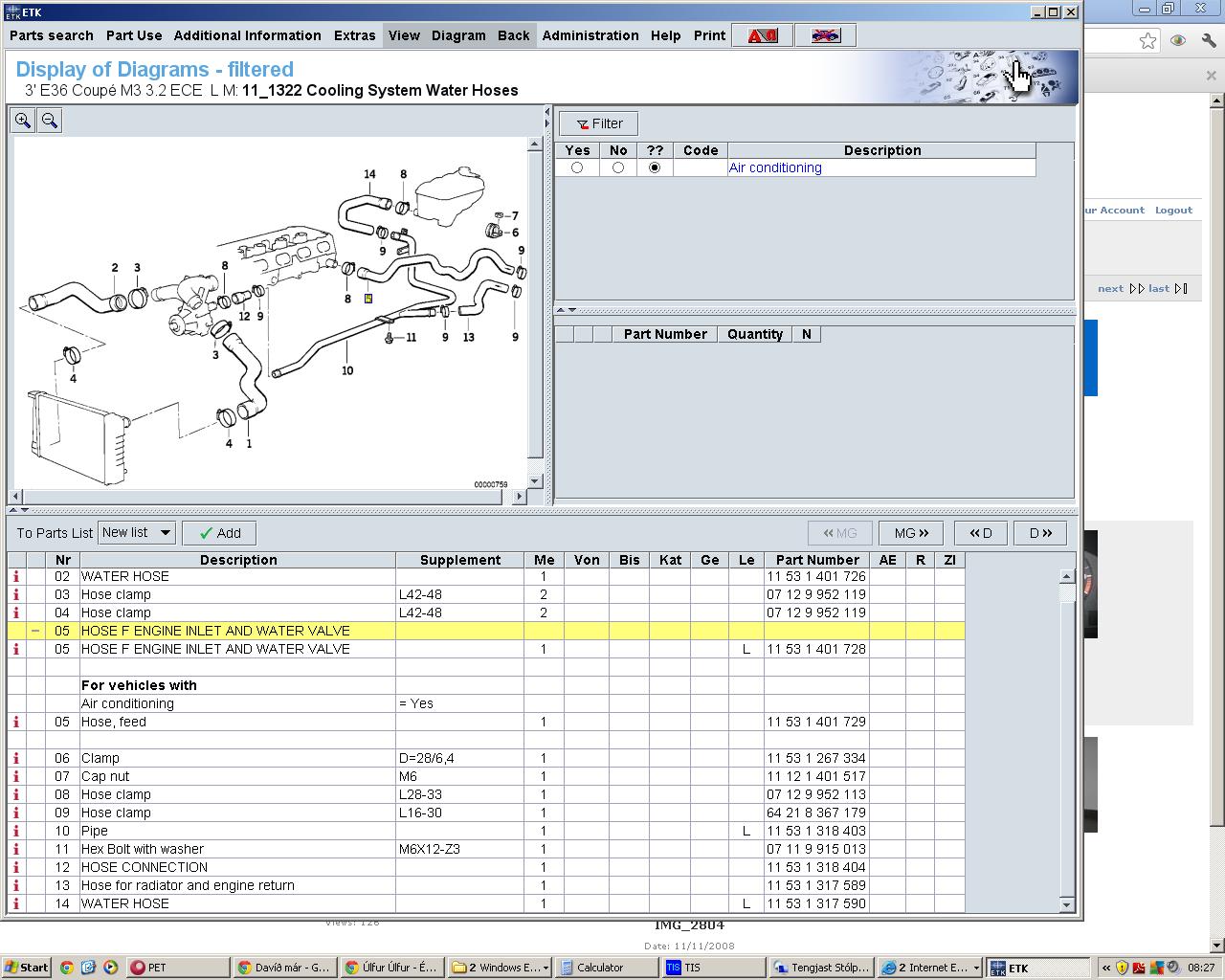The image size is (1225, 980).
Task: Open the Additional Information menu
Action: click(247, 35)
